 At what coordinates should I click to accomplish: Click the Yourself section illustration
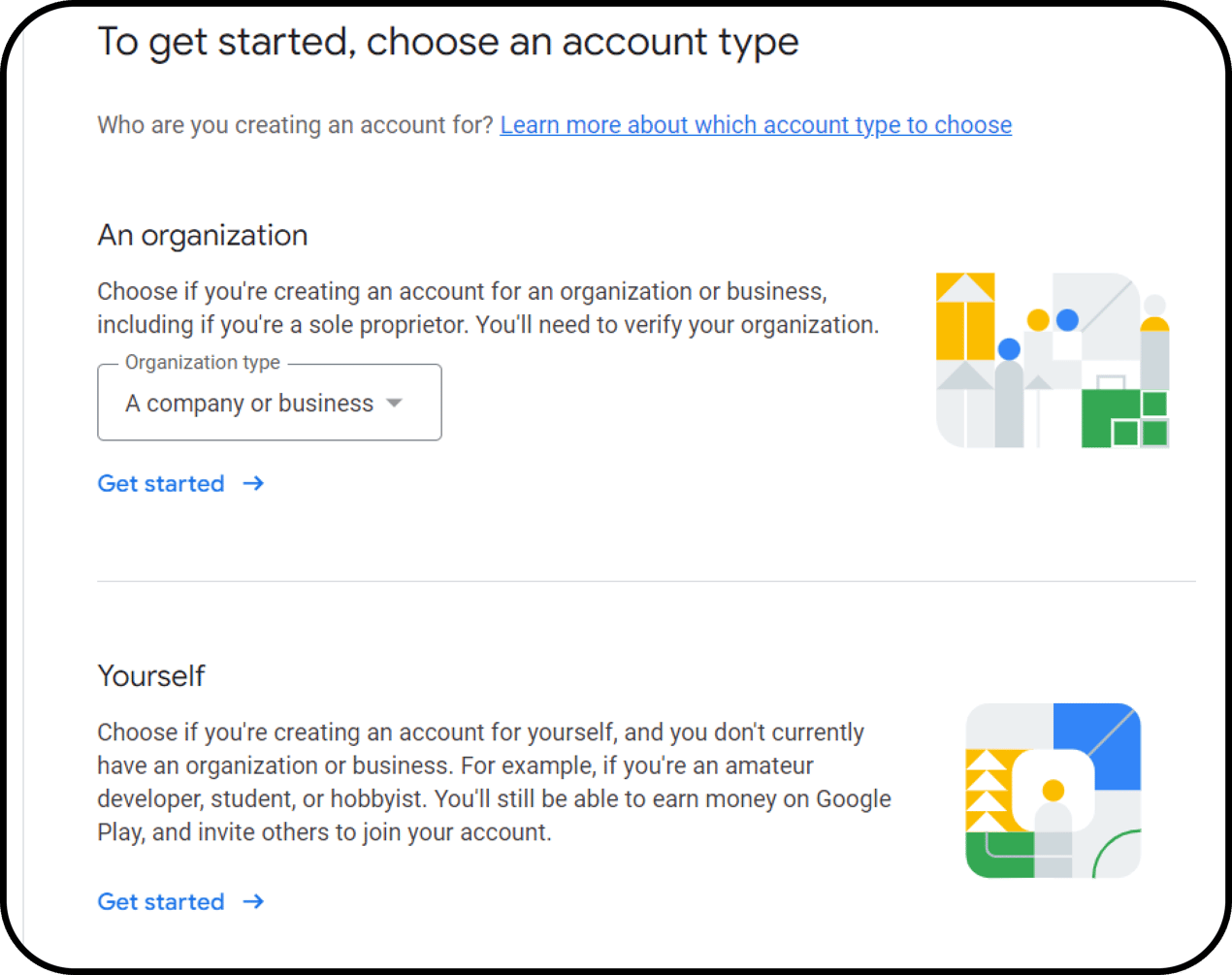[1053, 789]
